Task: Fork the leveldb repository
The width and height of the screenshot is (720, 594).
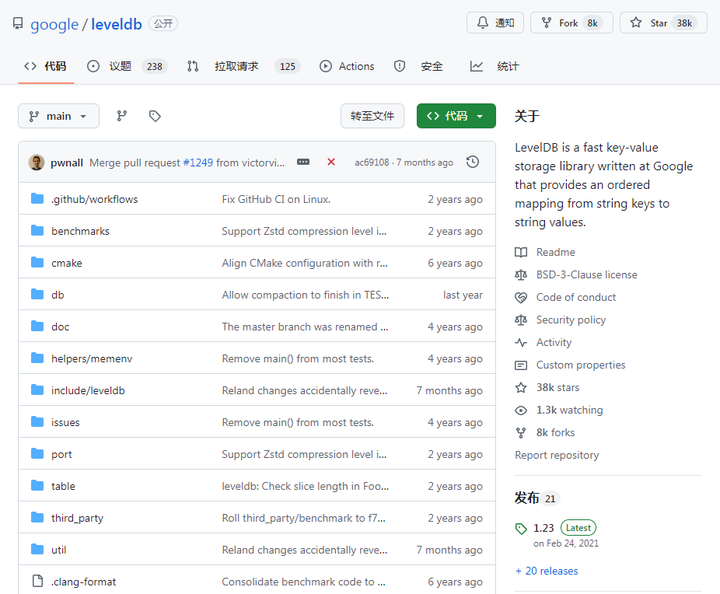Action: (571, 23)
